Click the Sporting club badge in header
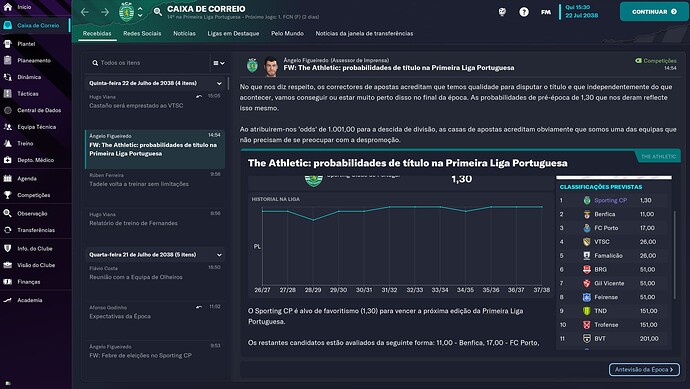This screenshot has height=389, width=690. pyautogui.click(x=126, y=12)
